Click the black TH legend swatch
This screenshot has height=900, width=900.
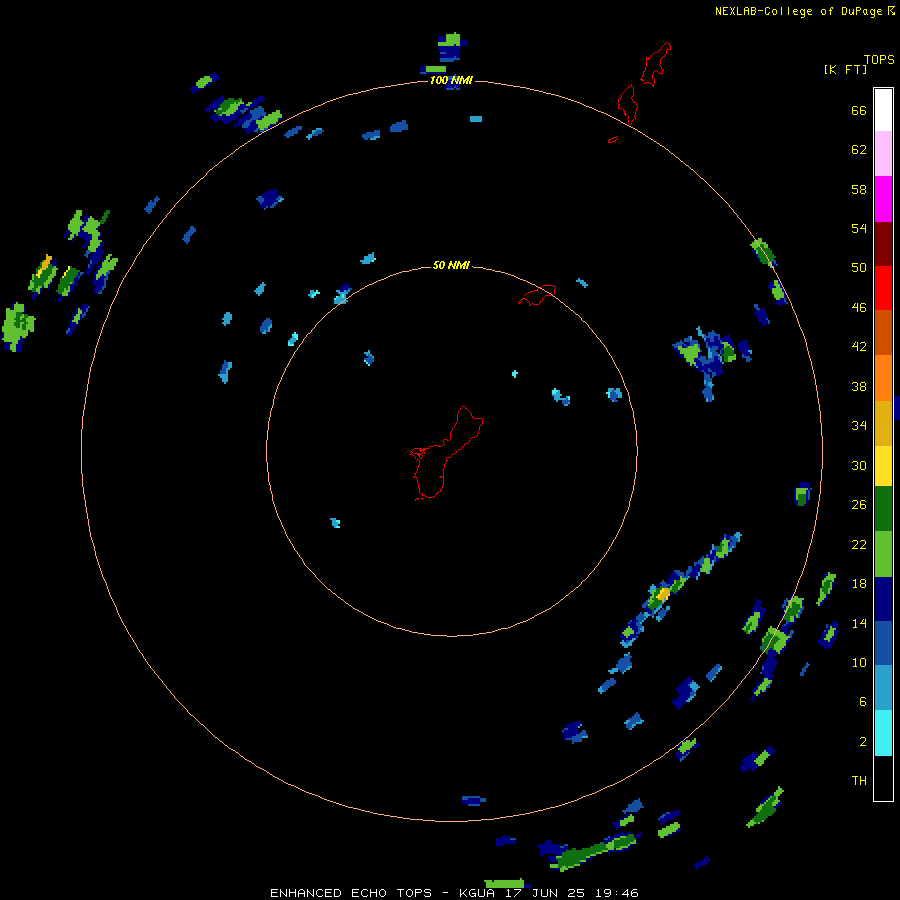(x=883, y=778)
